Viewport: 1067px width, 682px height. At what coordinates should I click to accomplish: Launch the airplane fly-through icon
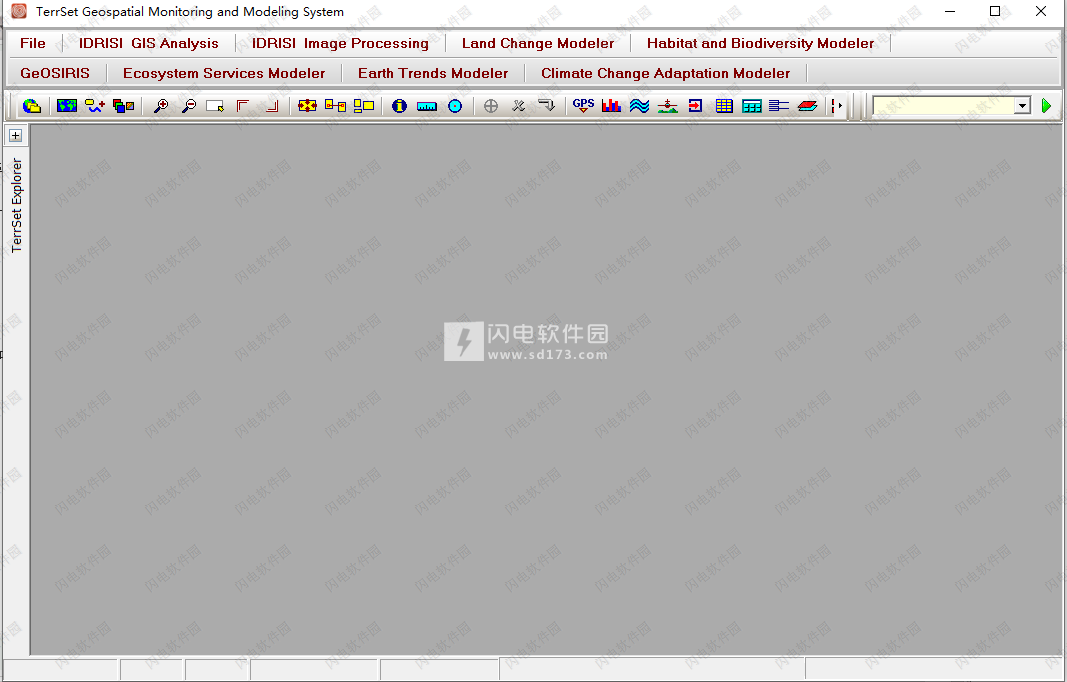click(668, 105)
